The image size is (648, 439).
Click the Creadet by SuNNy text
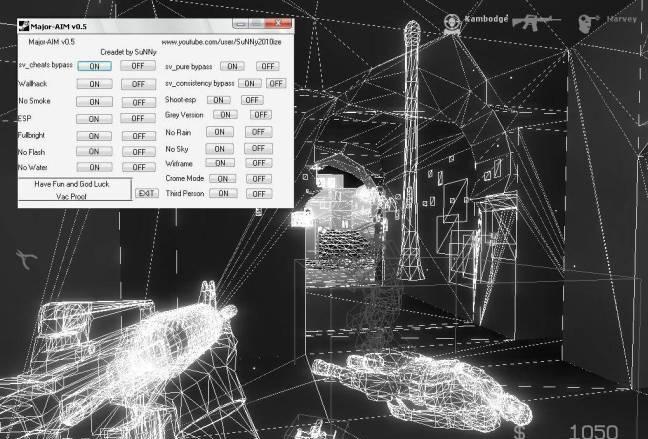pos(128,52)
